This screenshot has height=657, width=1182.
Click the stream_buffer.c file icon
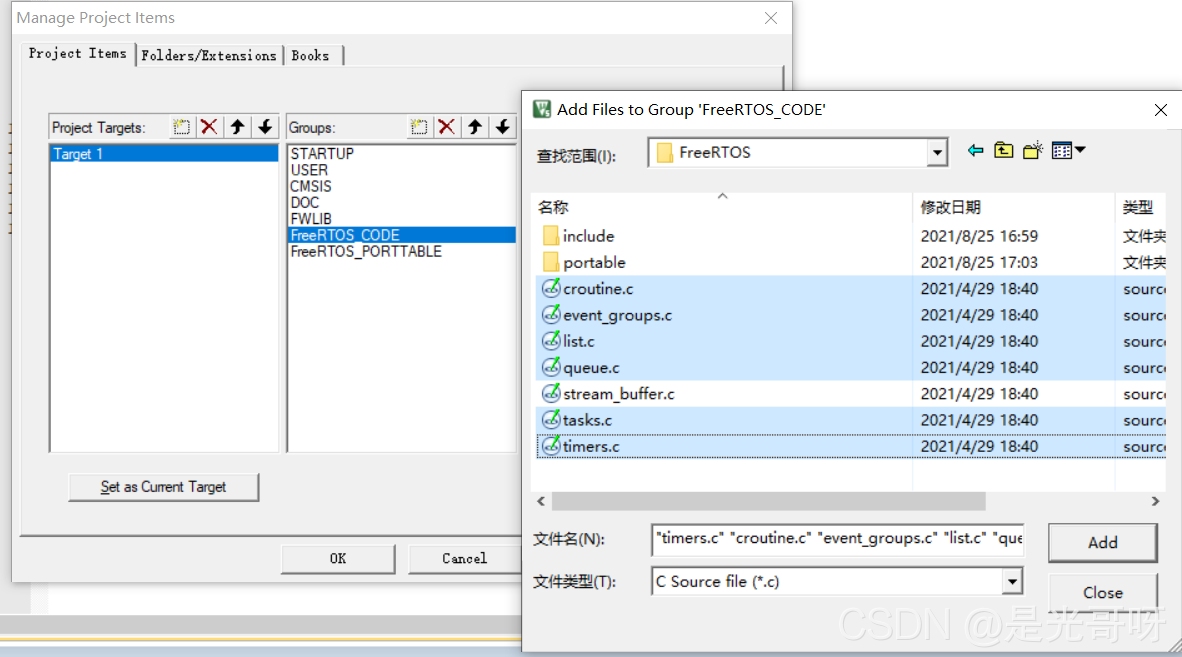[551, 393]
